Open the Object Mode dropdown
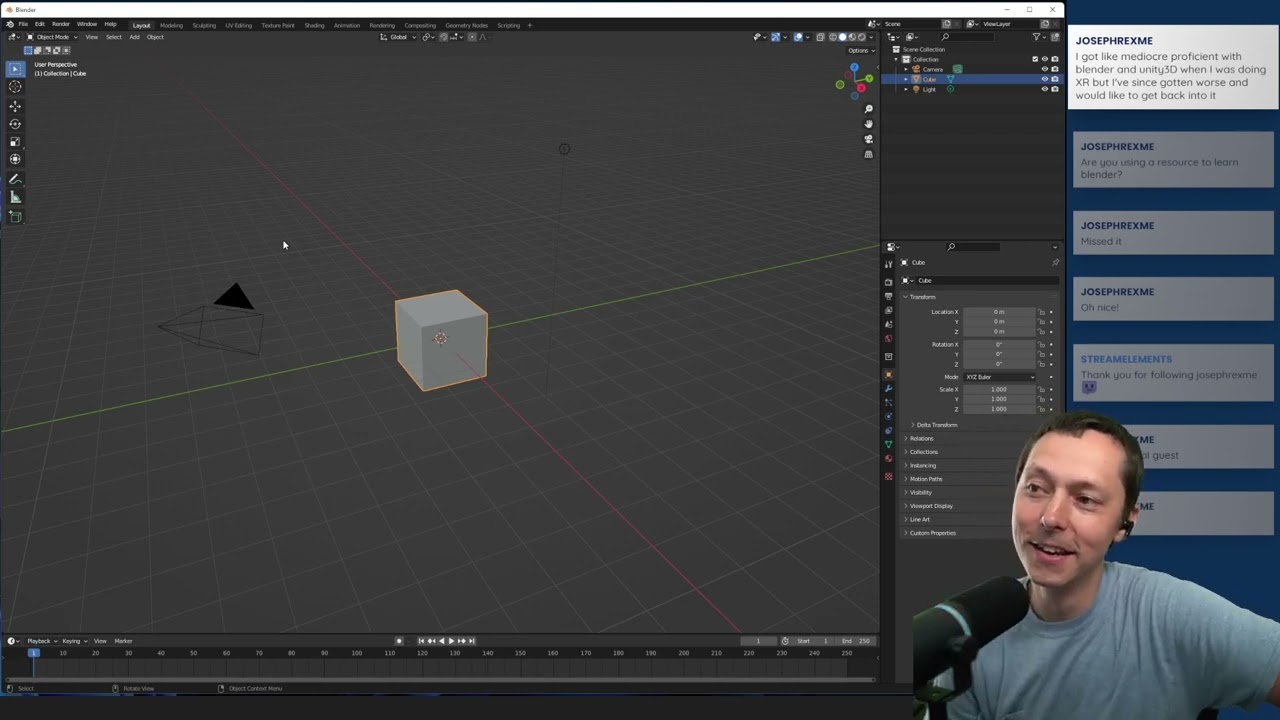The height and width of the screenshot is (720, 1280). click(x=51, y=37)
